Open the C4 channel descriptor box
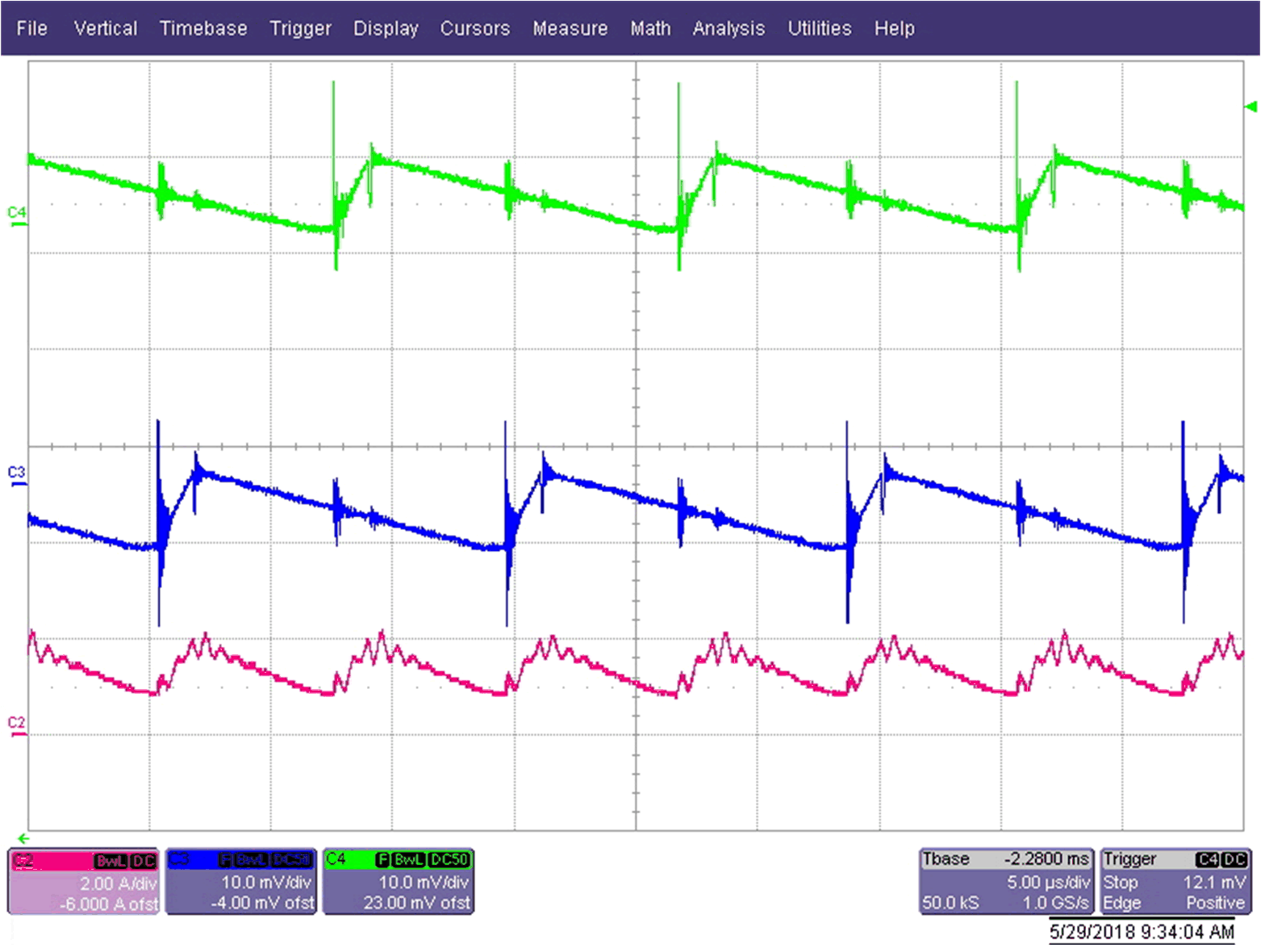1261x952 pixels. click(x=398, y=882)
